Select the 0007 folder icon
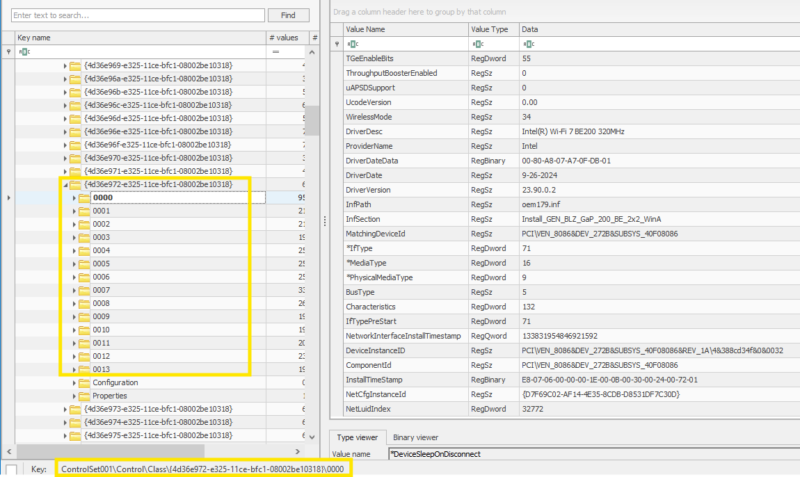The width and height of the screenshot is (800, 477). point(84,290)
